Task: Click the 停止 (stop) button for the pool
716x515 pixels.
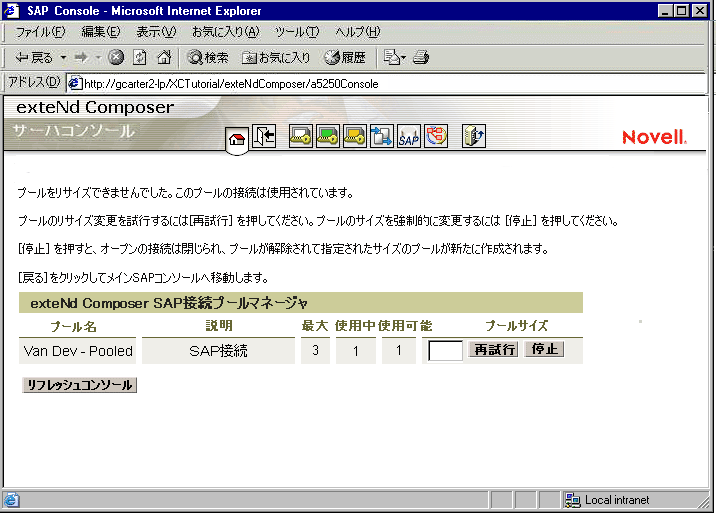Action: click(x=544, y=350)
